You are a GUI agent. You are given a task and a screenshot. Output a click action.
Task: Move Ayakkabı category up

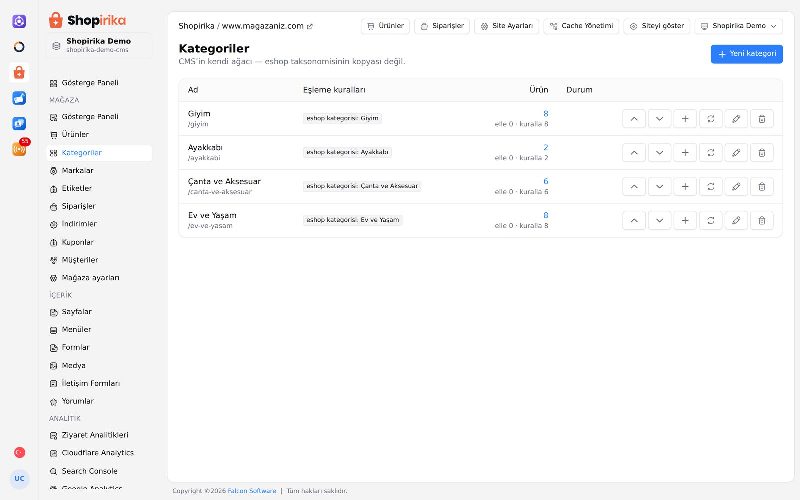[634, 153]
